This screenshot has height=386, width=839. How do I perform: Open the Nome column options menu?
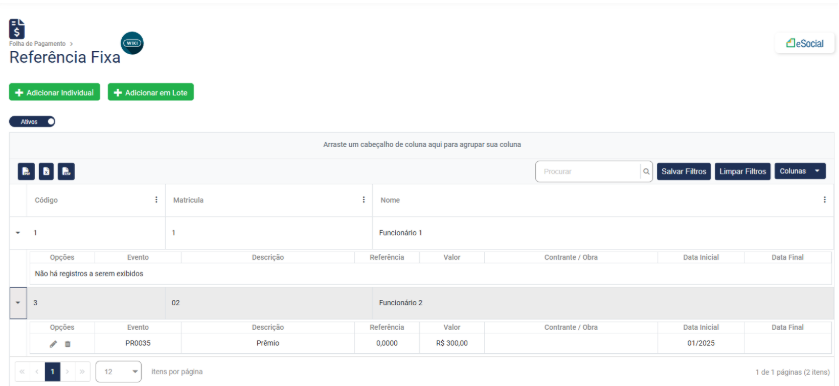[x=824, y=200]
